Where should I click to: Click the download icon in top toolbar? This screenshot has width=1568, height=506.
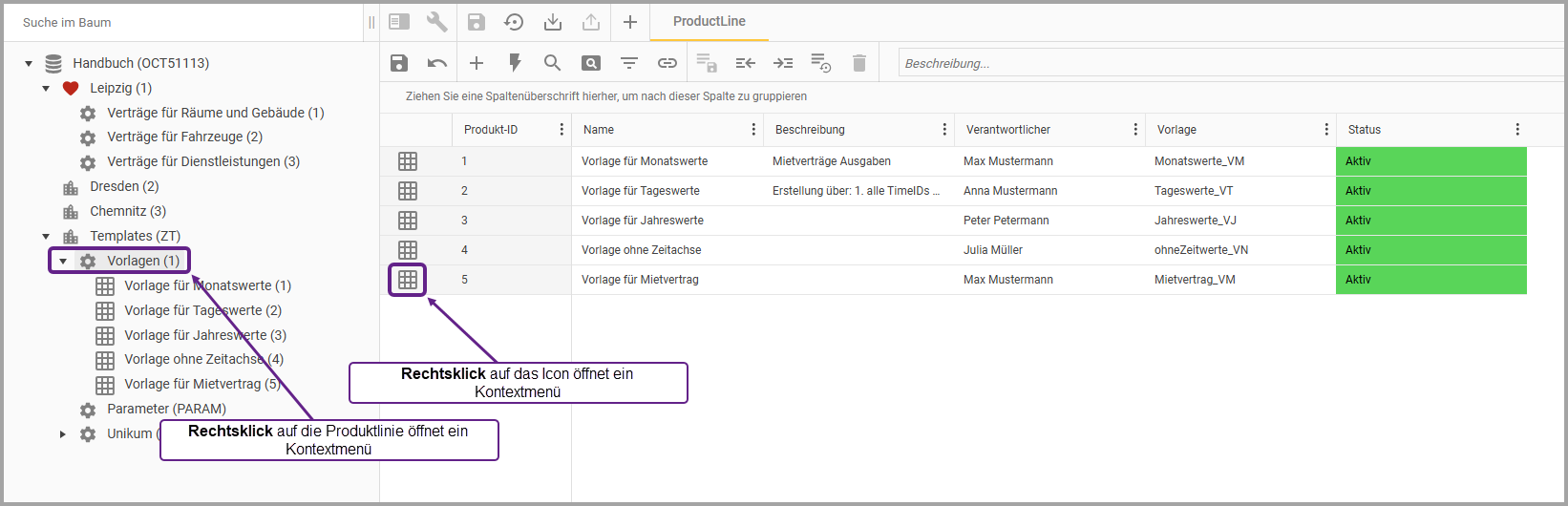552,22
